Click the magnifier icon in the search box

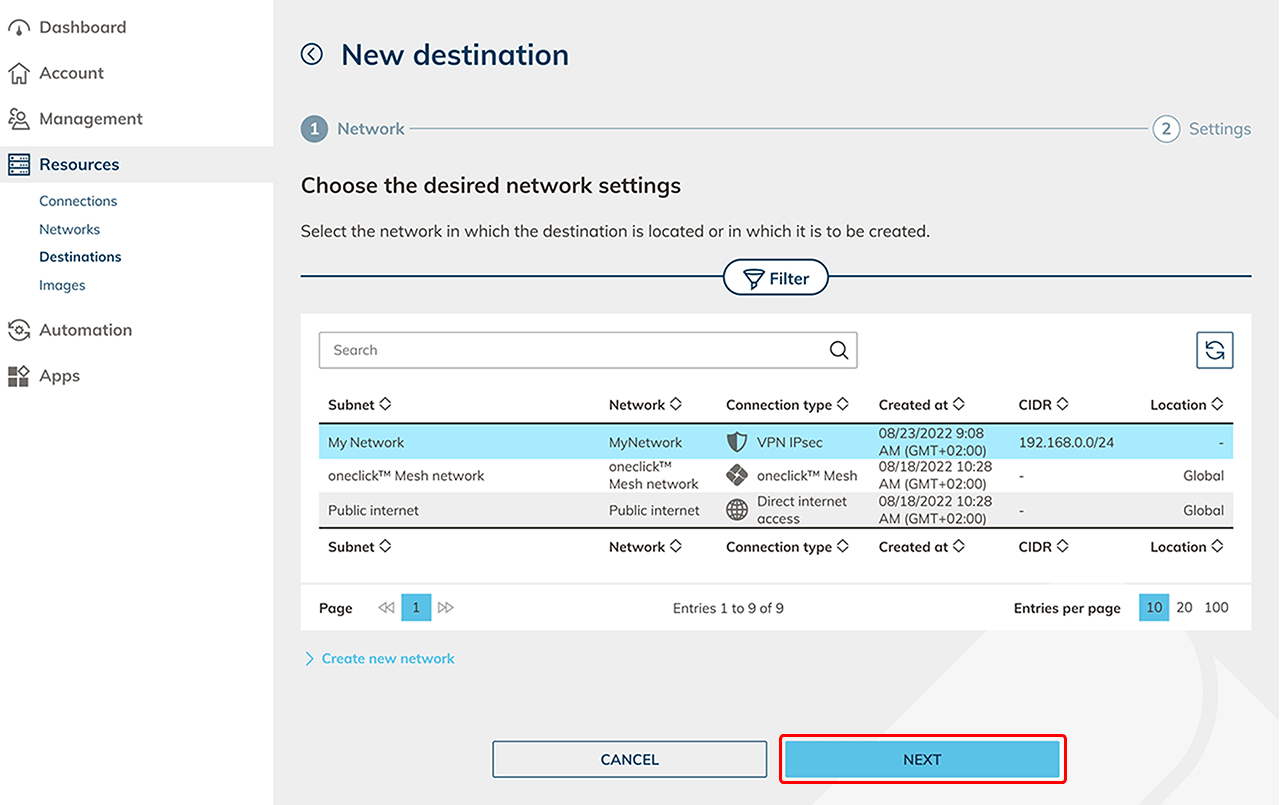[839, 350]
